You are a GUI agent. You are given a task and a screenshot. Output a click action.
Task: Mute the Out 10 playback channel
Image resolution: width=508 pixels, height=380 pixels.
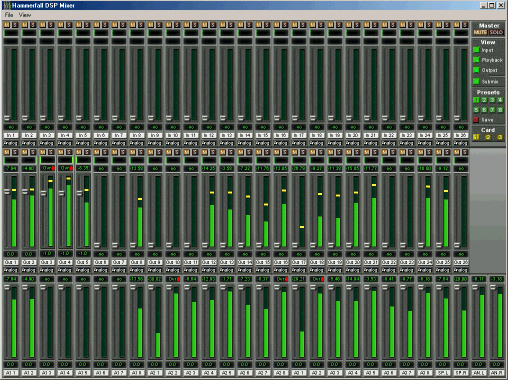tap(168, 152)
